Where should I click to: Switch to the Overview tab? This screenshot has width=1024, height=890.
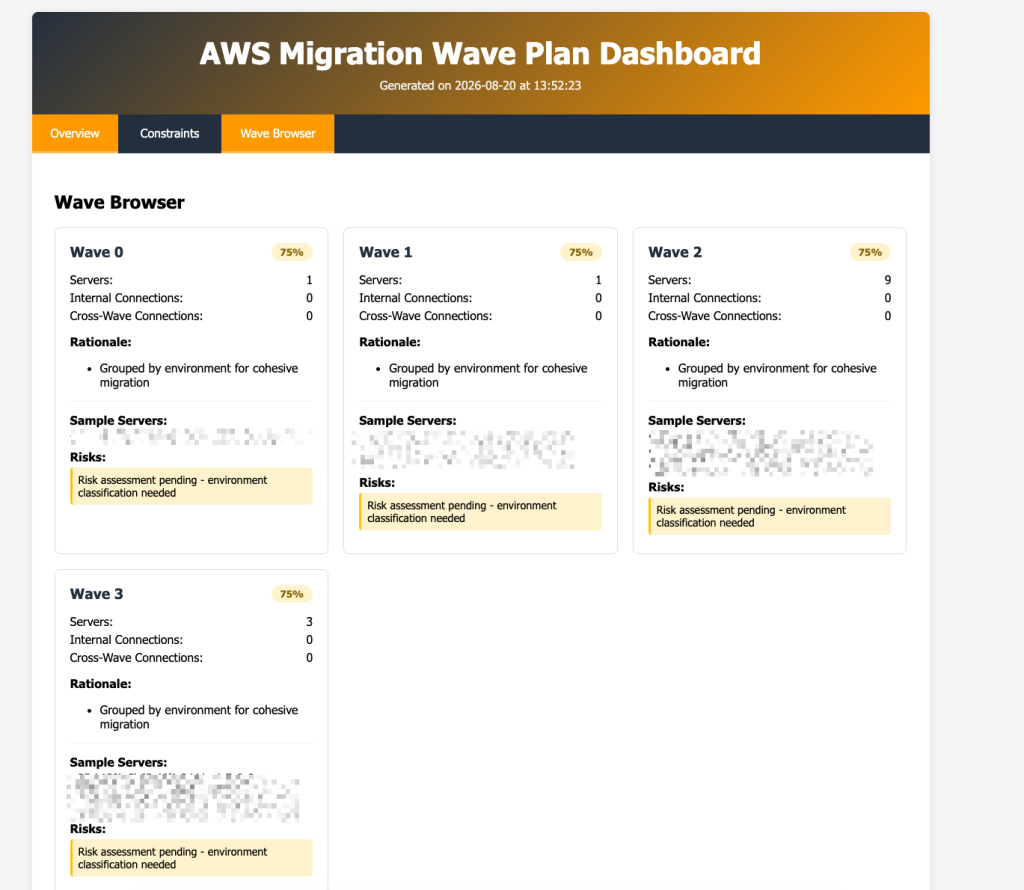tap(75, 133)
